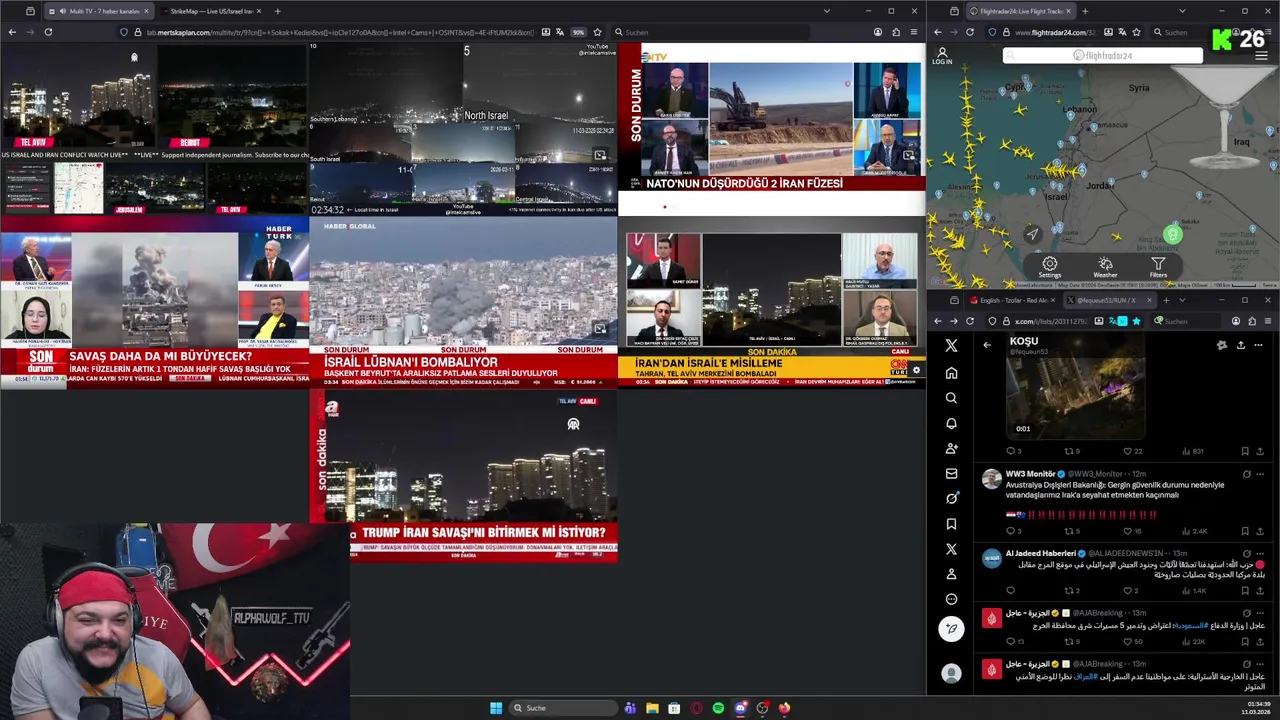Click LOG IN person icon on Flightradar24
The image size is (1280, 720).
tap(942, 56)
